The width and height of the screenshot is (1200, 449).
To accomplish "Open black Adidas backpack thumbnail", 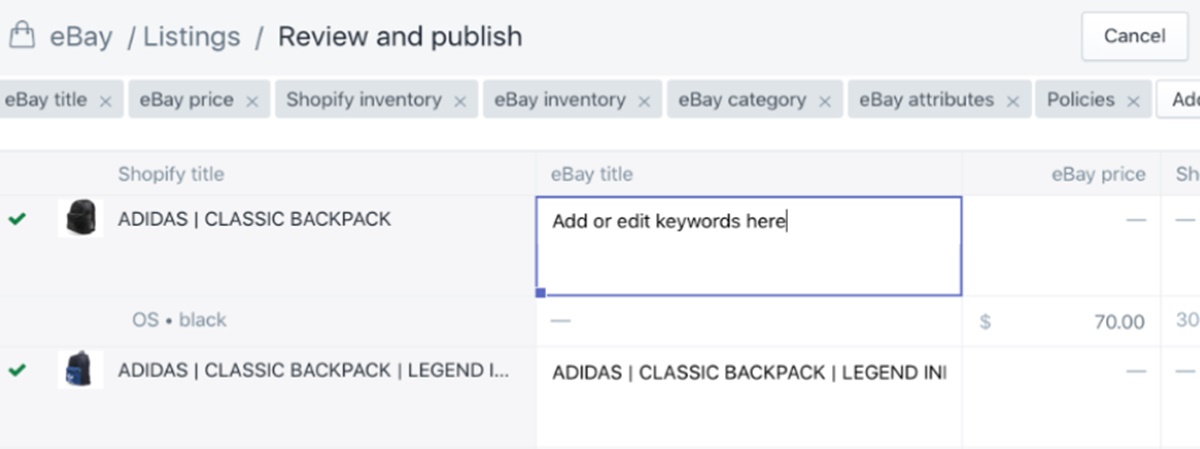I will (80, 218).
